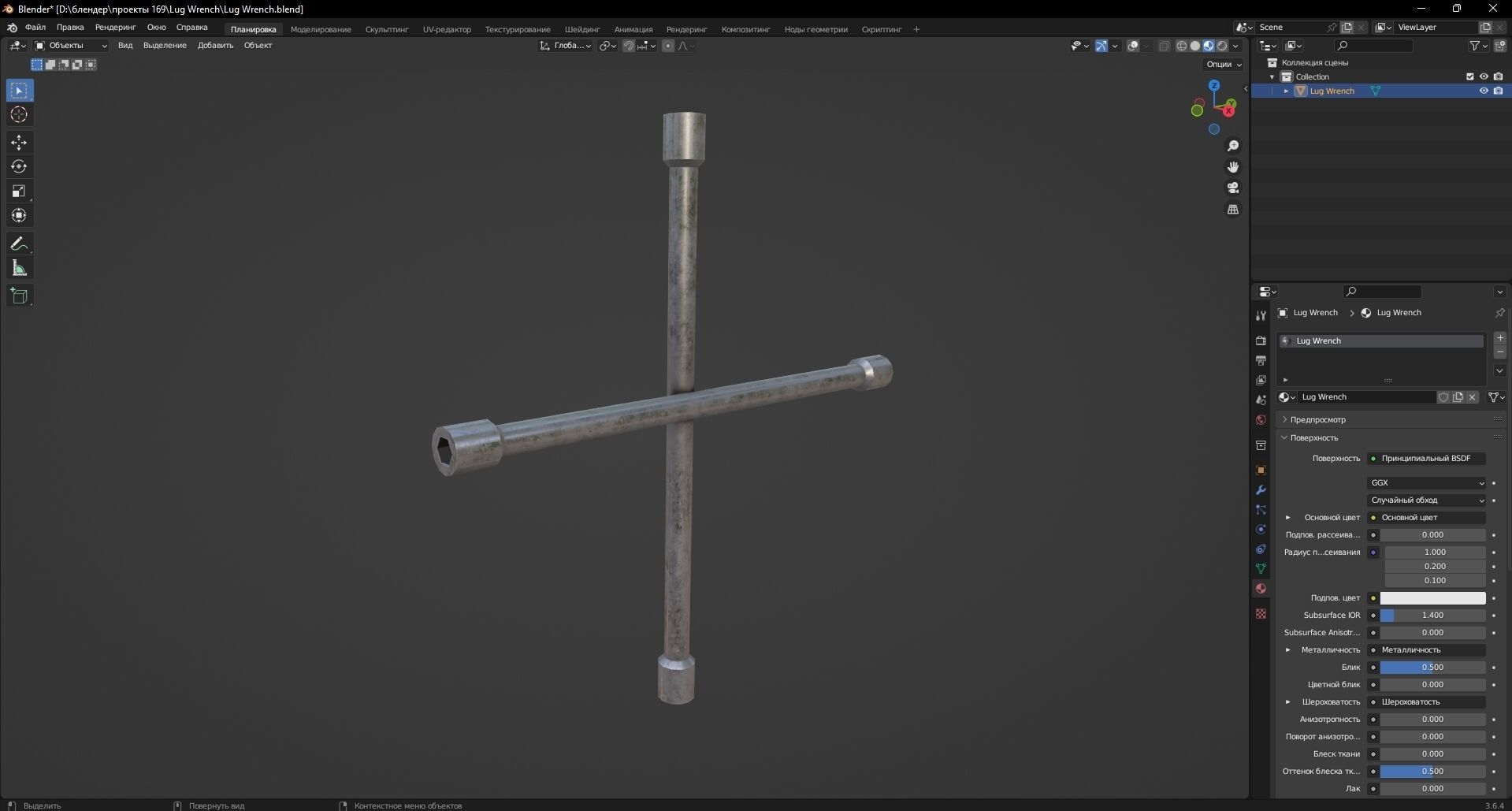This screenshot has height=811, width=1512.
Task: Switch viewport to rendered shading
Action: [1222, 46]
